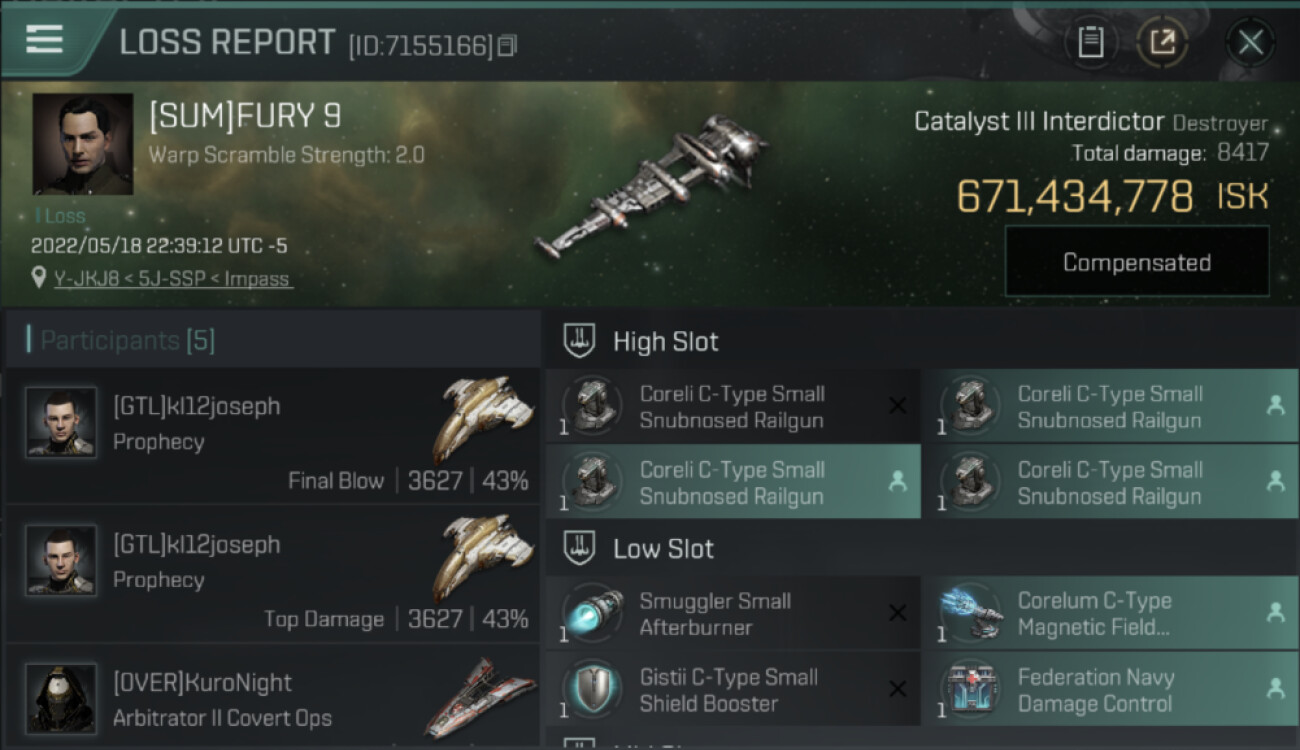Click the Compensated button
Image resolution: width=1300 pixels, height=750 pixels.
point(1137,262)
